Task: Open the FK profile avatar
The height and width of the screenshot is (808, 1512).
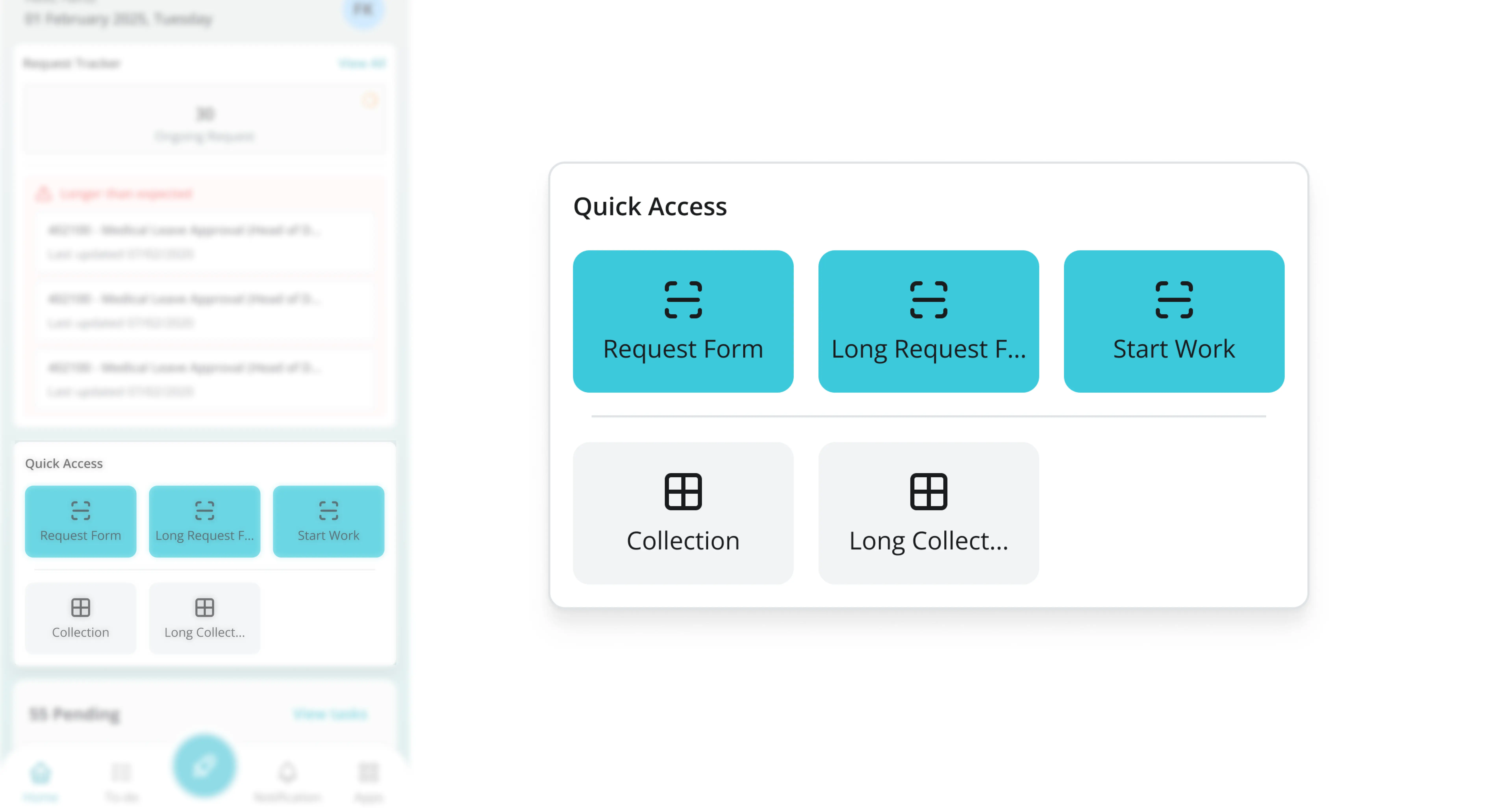Action: tap(363, 9)
